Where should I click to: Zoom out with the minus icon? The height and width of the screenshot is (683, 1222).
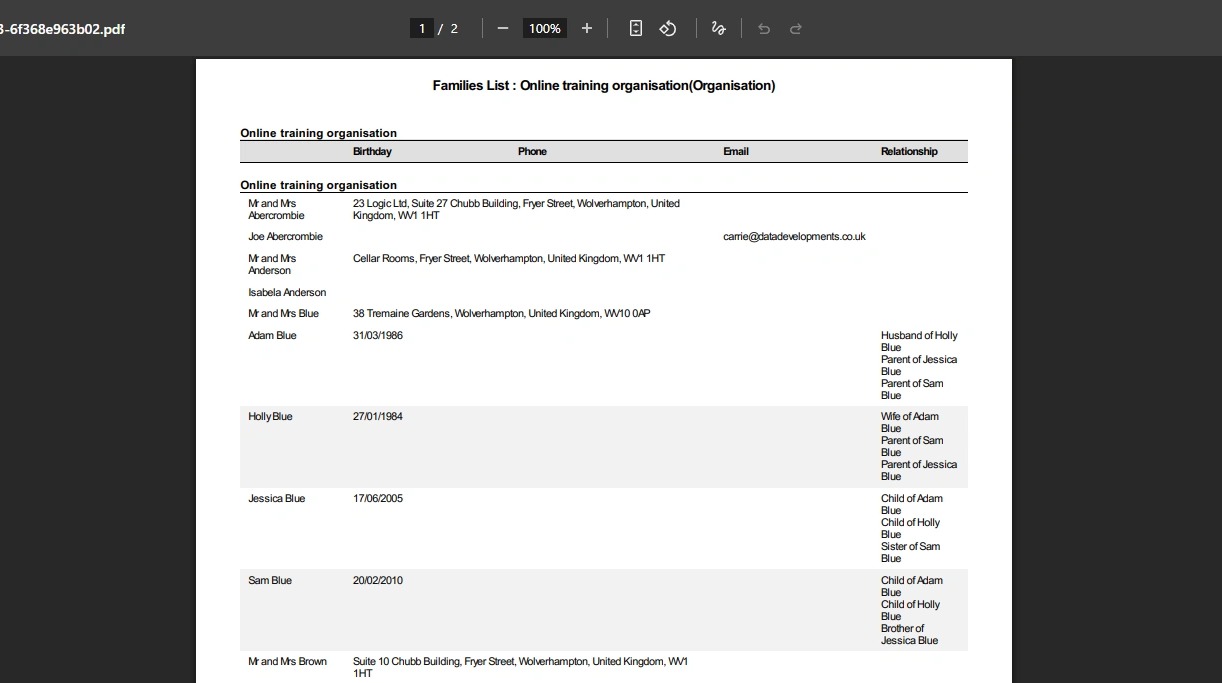[502, 28]
